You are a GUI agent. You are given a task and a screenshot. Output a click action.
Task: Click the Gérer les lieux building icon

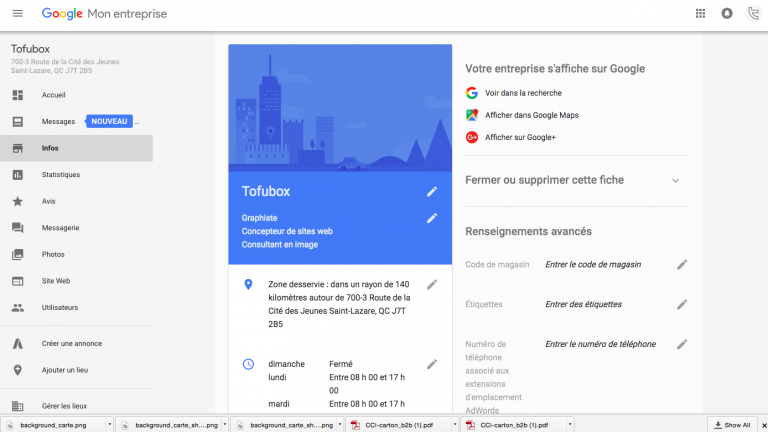coord(18,406)
